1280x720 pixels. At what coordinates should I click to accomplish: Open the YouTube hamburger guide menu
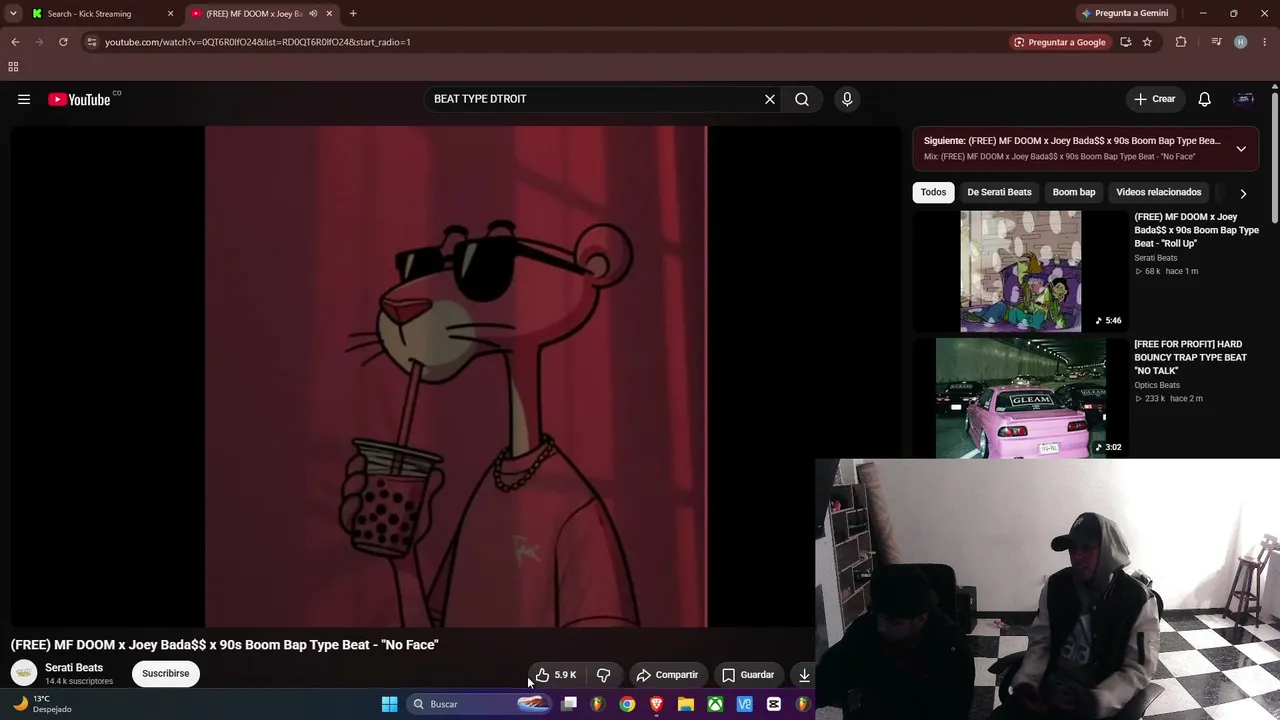[x=24, y=99]
